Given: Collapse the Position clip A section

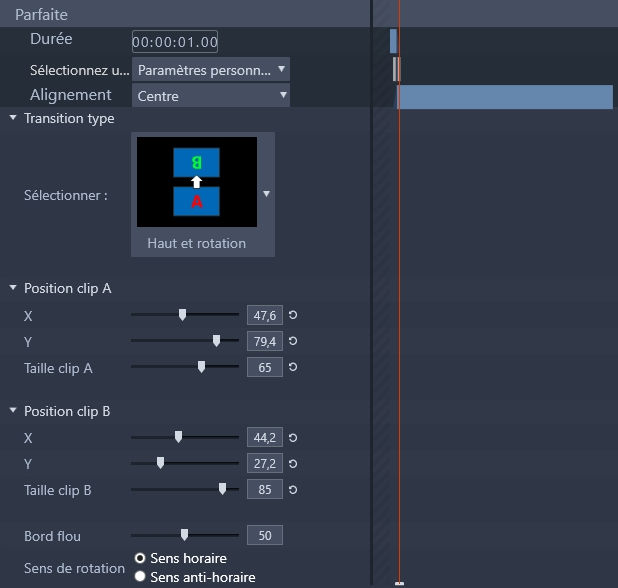Looking at the screenshot, I should [13, 288].
